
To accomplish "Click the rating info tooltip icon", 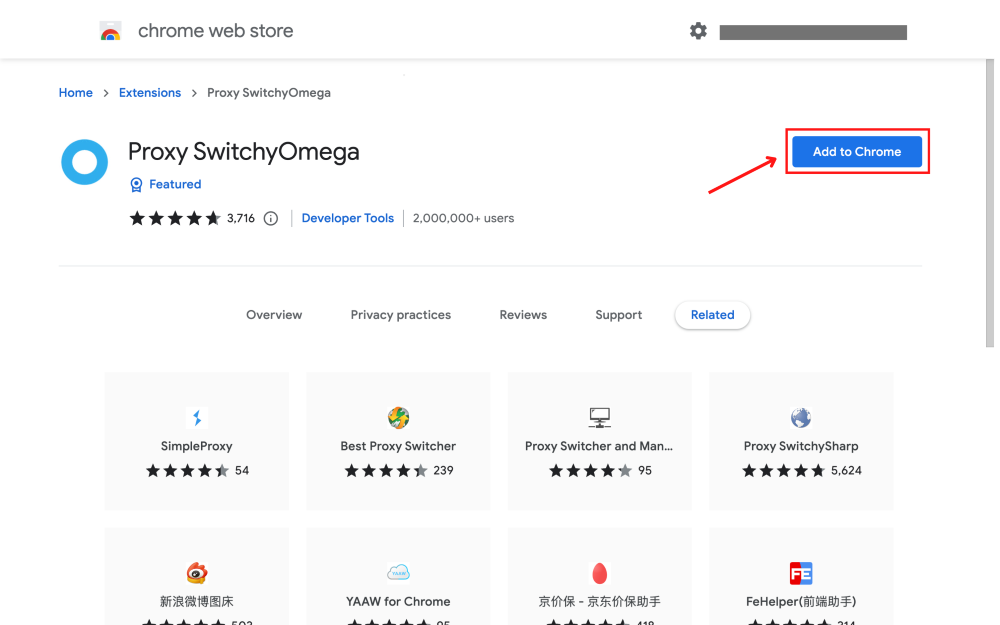I will coord(270,217).
